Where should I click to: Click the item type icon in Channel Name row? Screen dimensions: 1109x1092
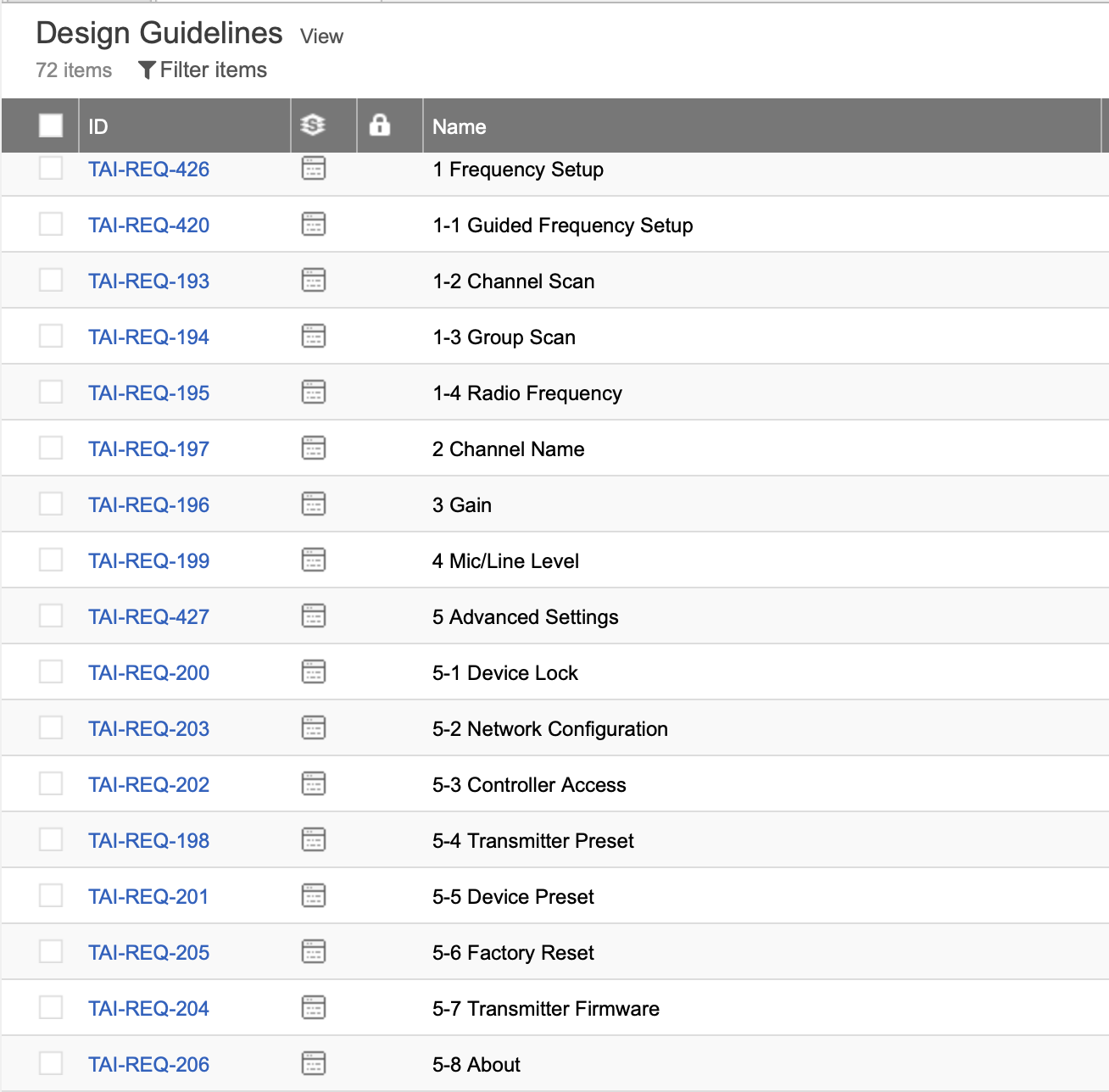tap(314, 448)
